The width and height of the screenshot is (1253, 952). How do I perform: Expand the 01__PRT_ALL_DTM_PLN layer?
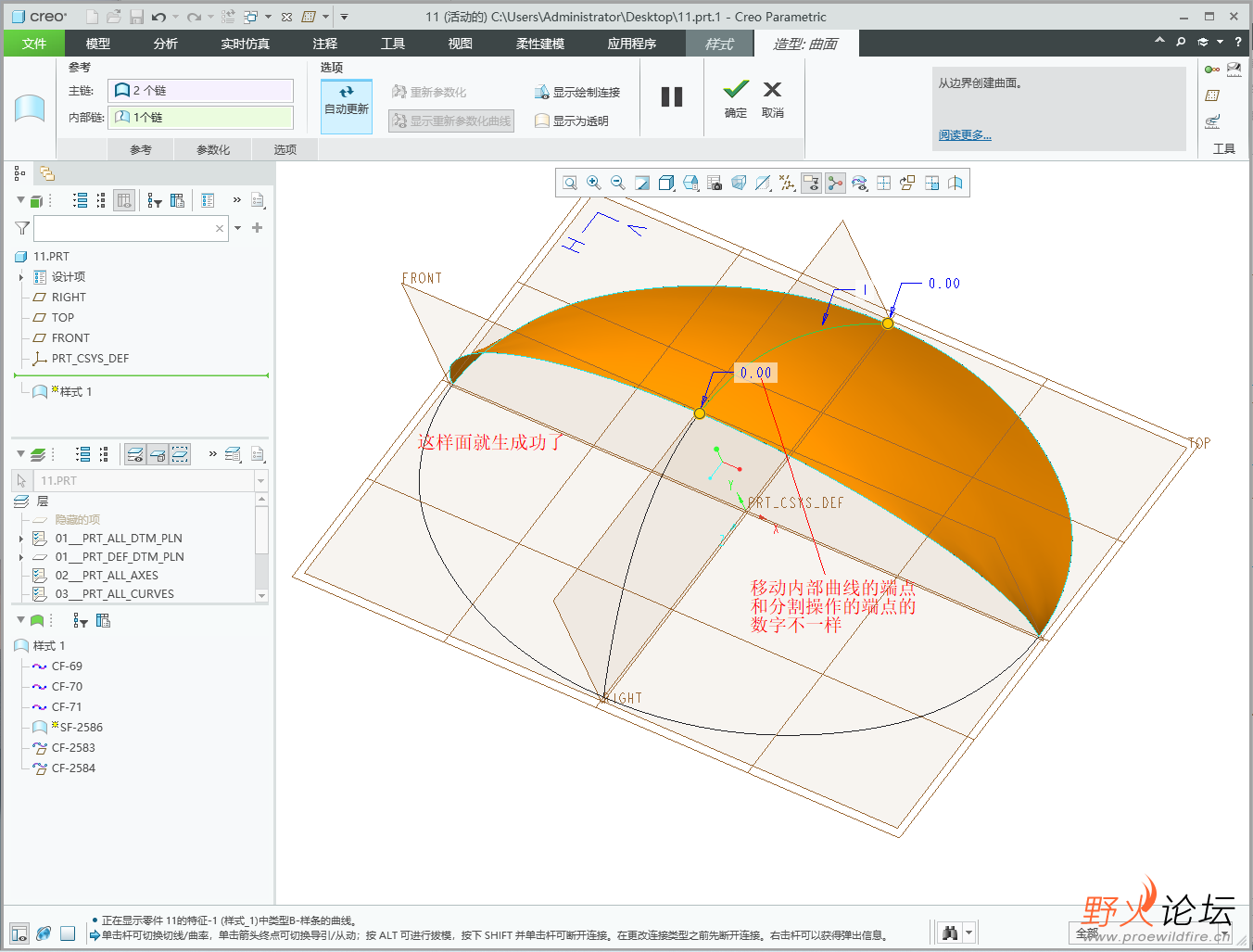(x=21, y=539)
